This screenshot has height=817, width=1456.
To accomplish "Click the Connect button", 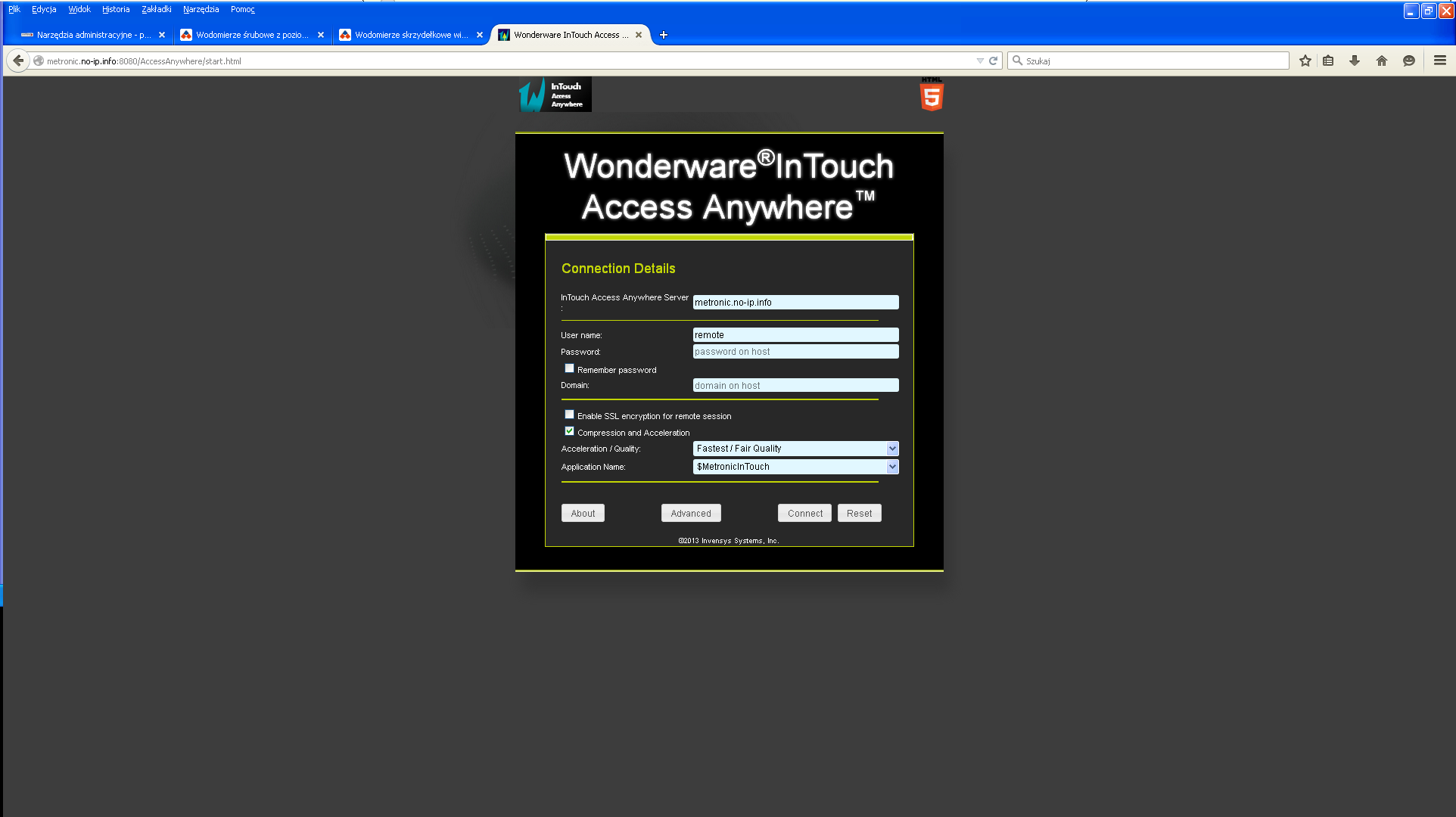I will point(804,512).
